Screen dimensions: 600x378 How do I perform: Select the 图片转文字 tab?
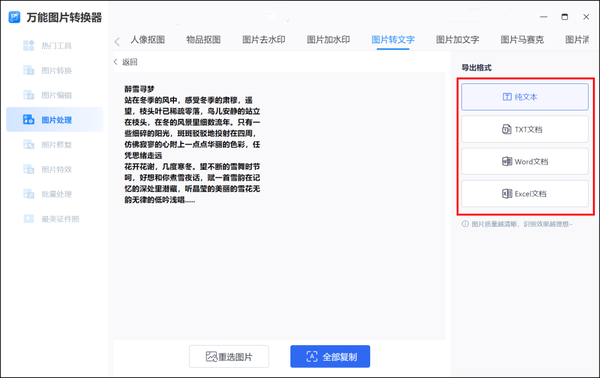pos(393,40)
